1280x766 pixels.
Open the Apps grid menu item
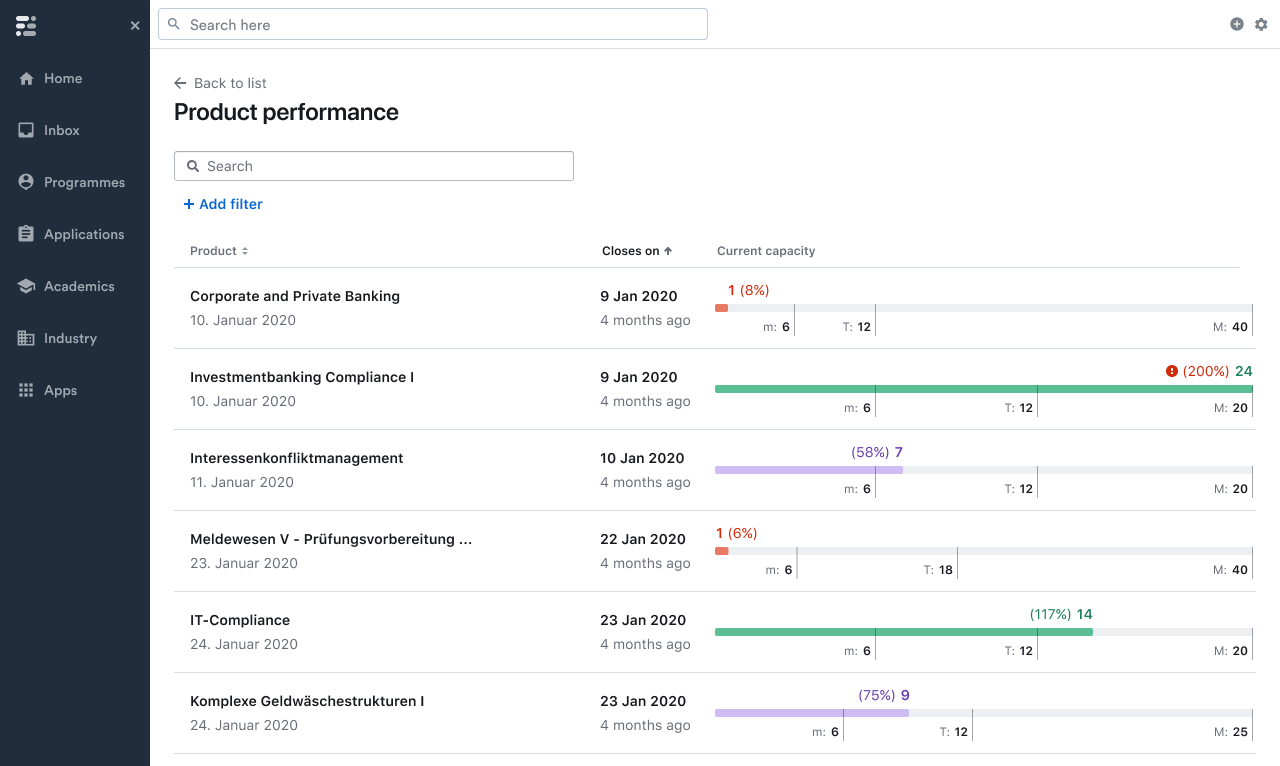(60, 391)
